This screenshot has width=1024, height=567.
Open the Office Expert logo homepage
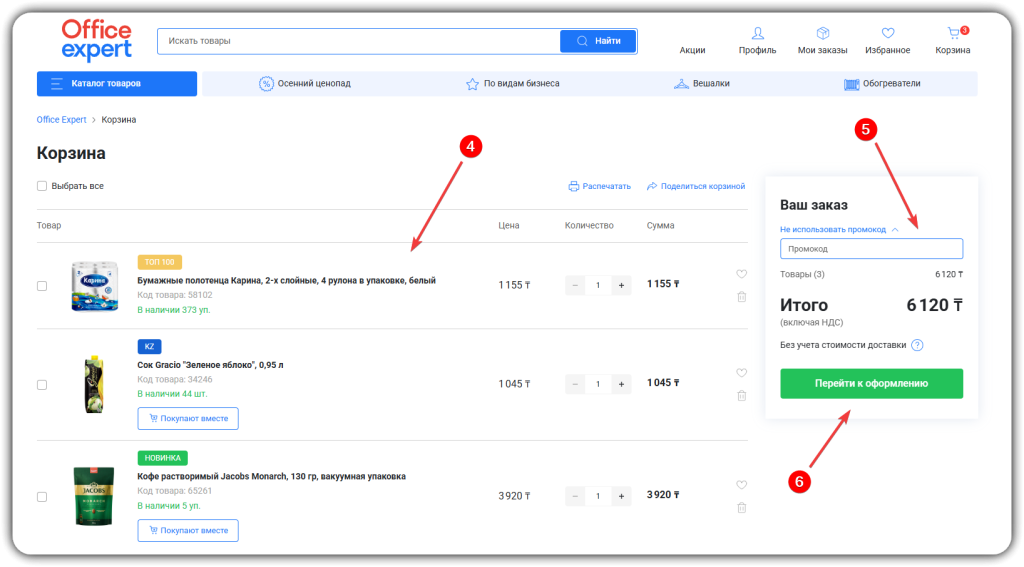pyautogui.click(x=97, y=39)
